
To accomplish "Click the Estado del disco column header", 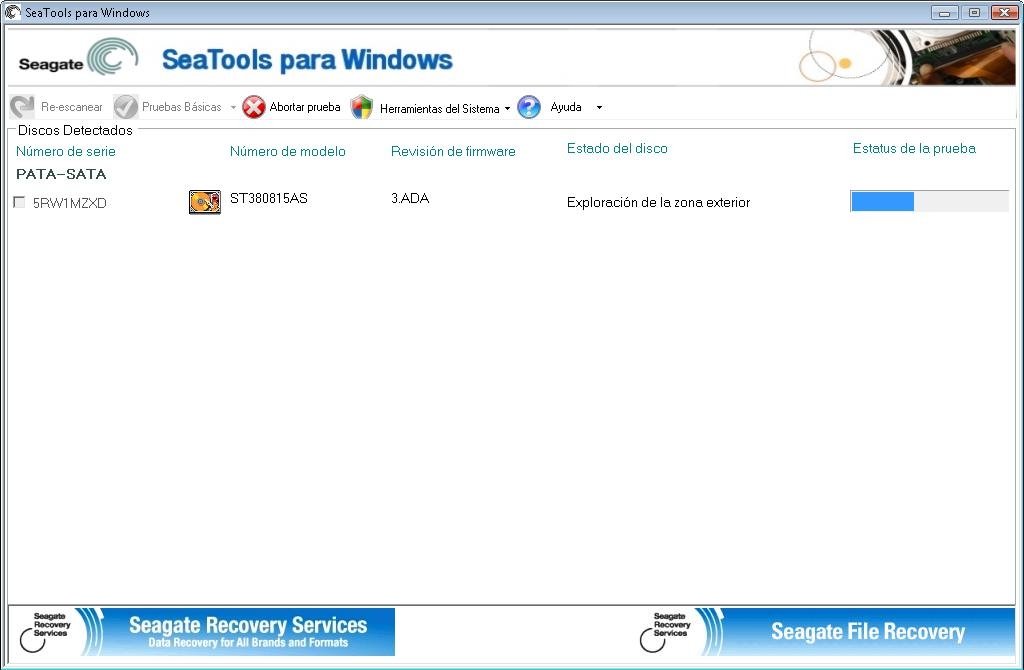I will click(x=617, y=148).
